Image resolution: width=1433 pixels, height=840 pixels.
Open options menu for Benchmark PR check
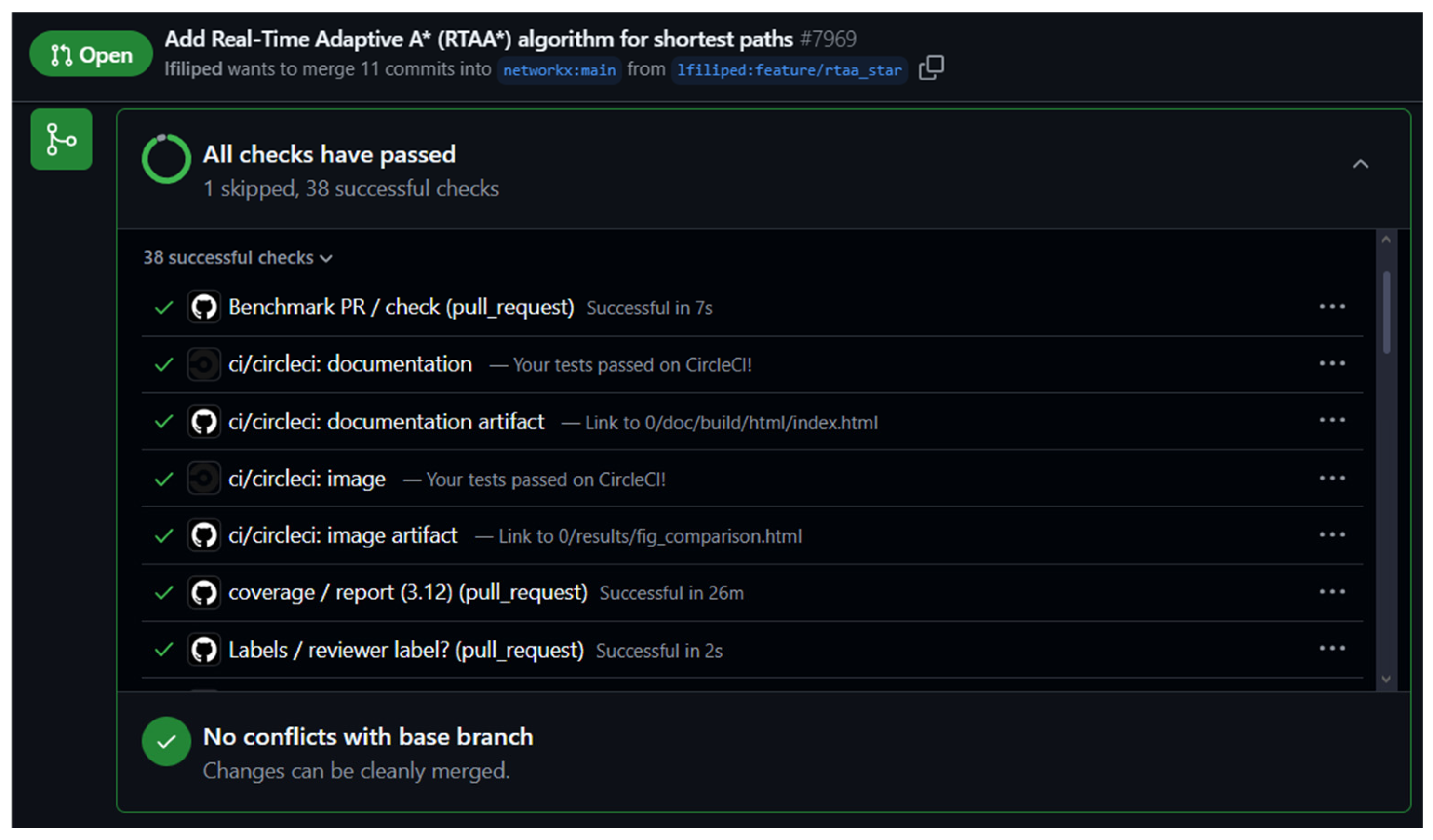(x=1332, y=307)
